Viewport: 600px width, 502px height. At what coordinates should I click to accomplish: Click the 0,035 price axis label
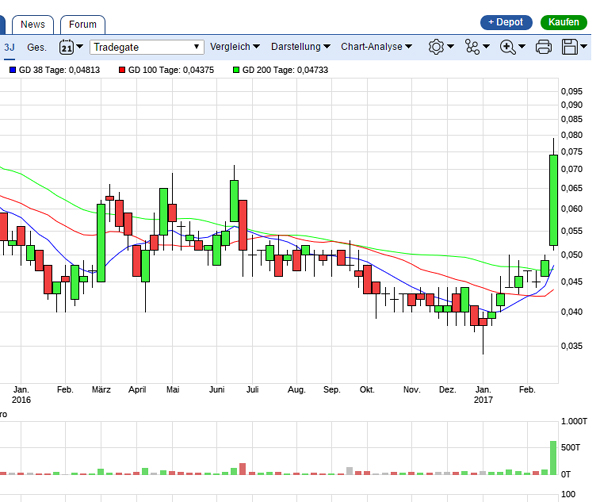(572, 346)
